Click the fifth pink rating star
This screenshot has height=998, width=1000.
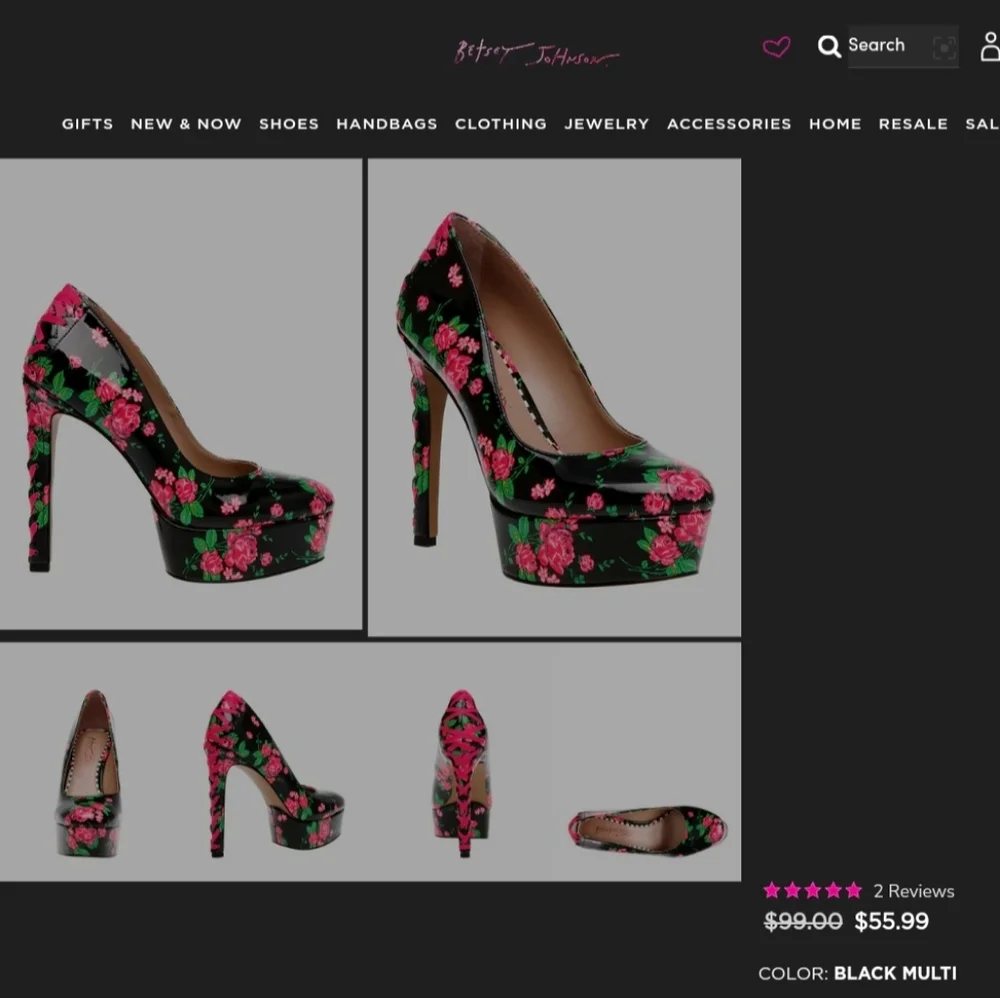(852, 890)
